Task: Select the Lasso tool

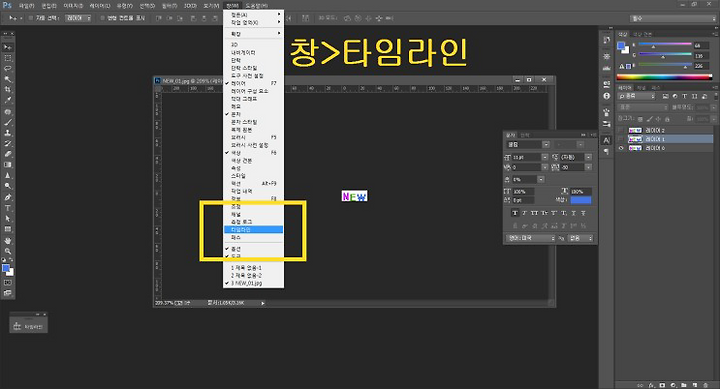Action: click(8, 68)
